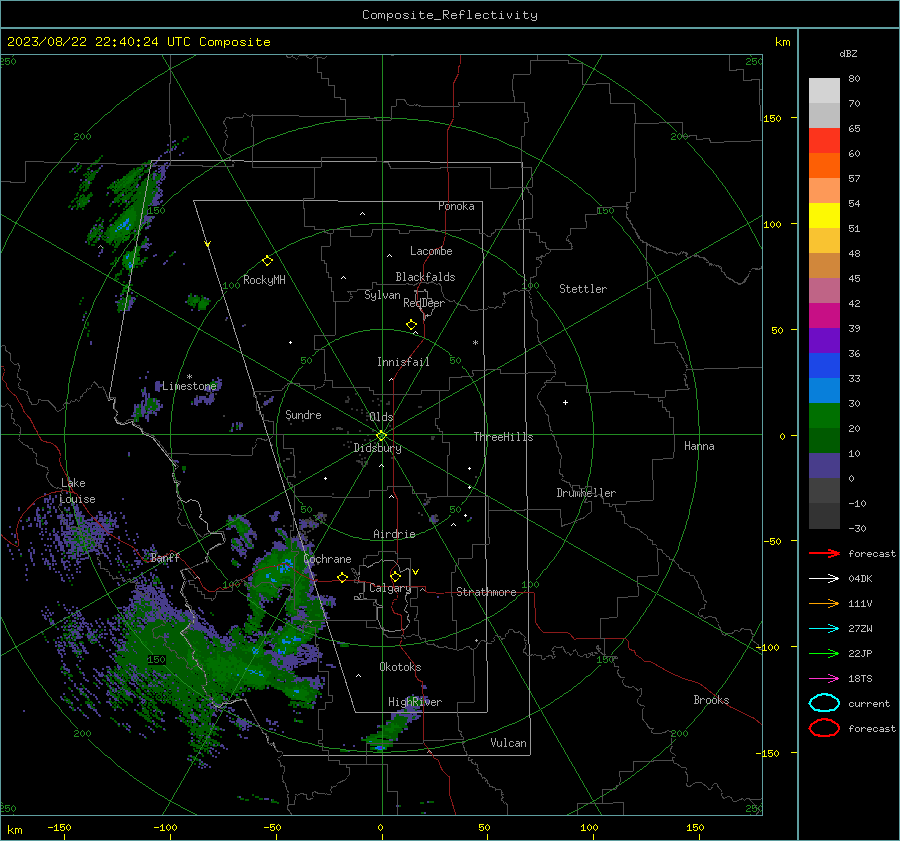Click the RedDeer city label
The image size is (900, 841).
pos(424,303)
